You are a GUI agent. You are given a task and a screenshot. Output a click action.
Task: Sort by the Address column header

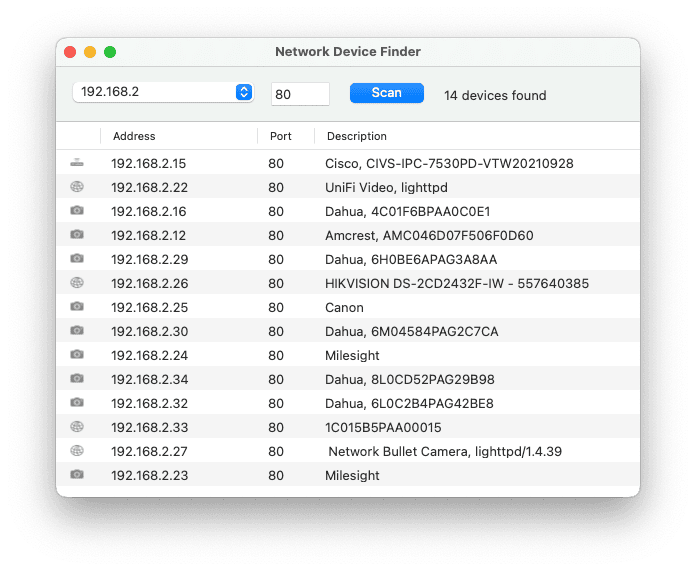coord(134,136)
